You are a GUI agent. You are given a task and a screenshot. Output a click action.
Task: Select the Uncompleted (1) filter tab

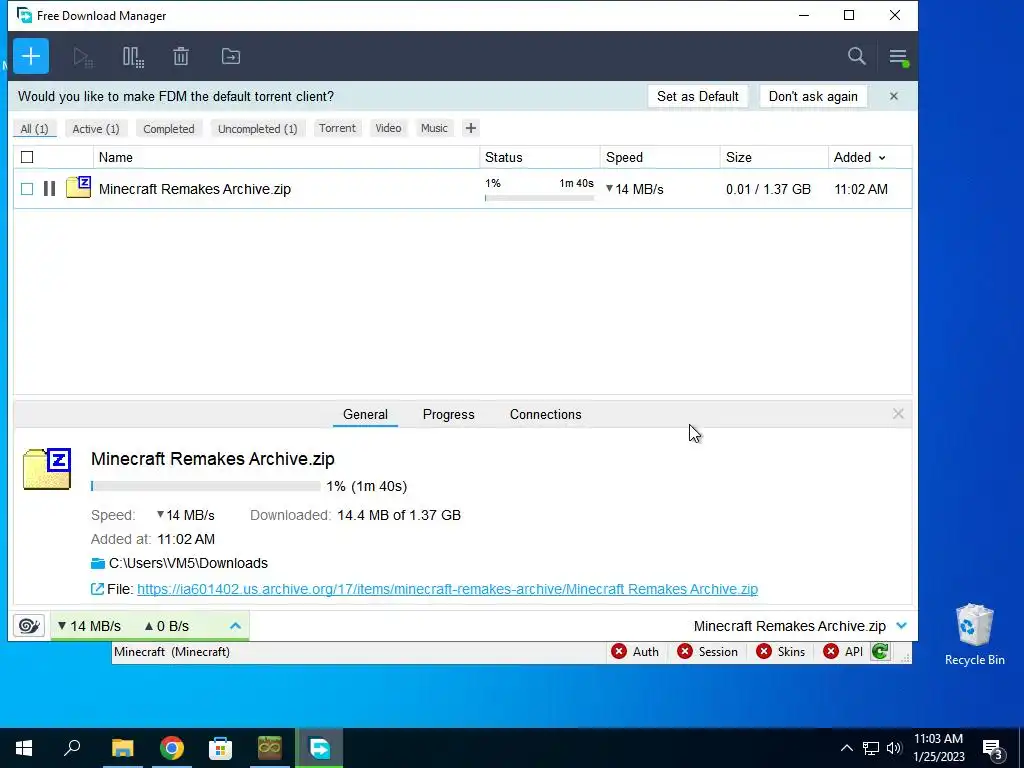257,129
